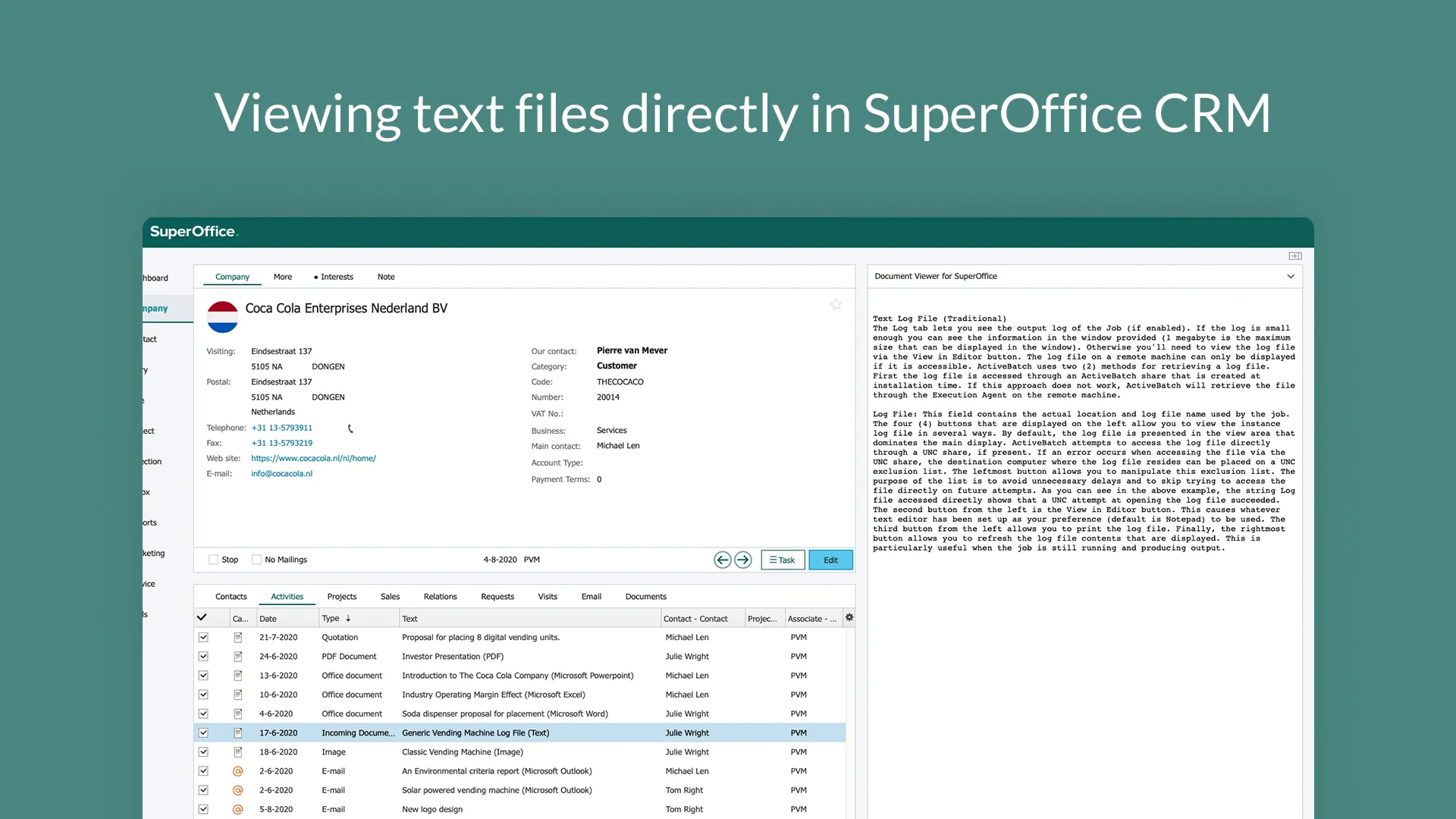This screenshot has height=819, width=1456.
Task: Switch to the Documents tab
Action: (x=645, y=597)
